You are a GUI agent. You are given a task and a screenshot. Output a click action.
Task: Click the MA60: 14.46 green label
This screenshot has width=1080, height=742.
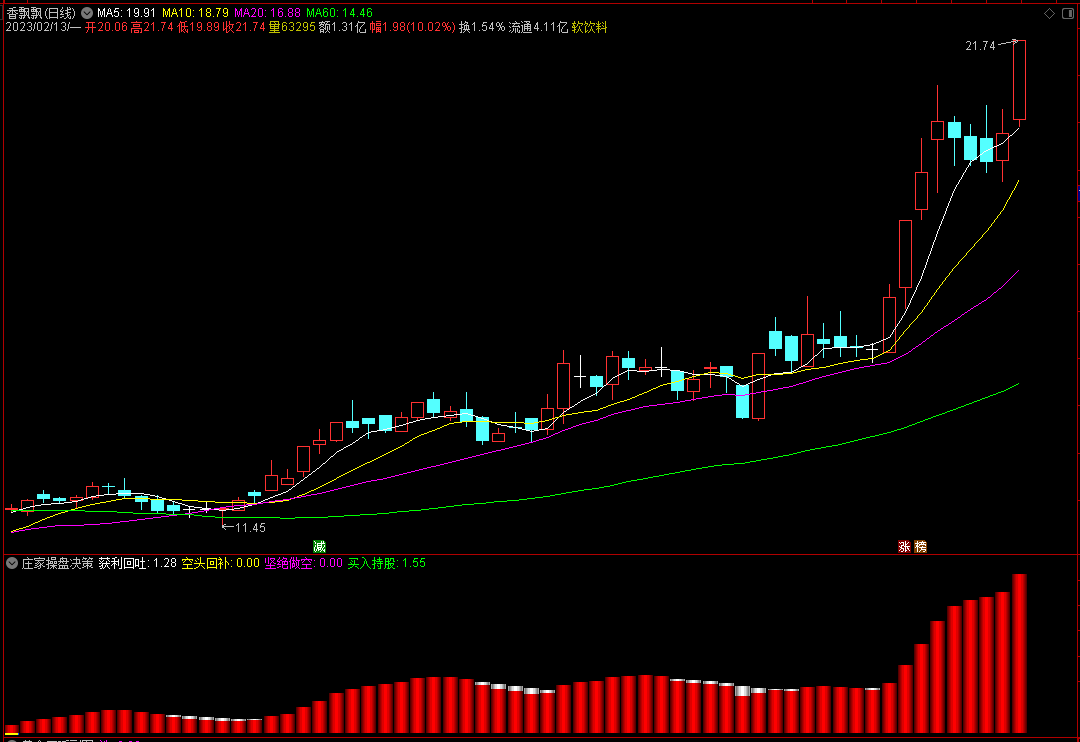pos(340,13)
